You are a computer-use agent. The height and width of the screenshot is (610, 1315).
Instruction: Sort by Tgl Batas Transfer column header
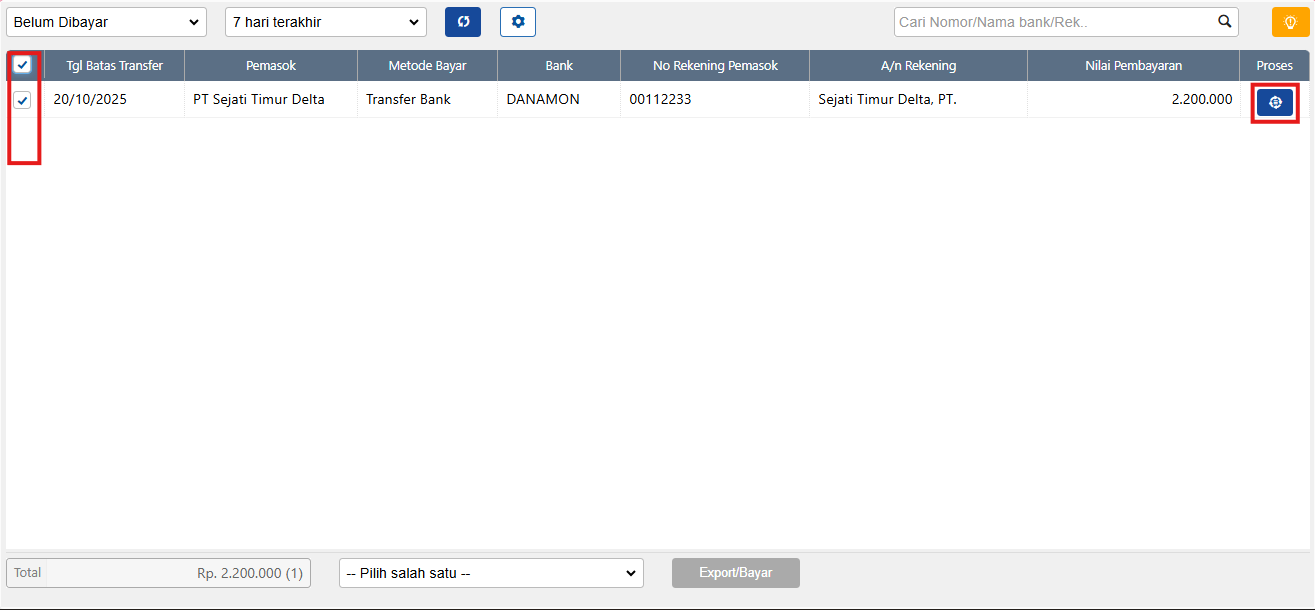point(114,66)
